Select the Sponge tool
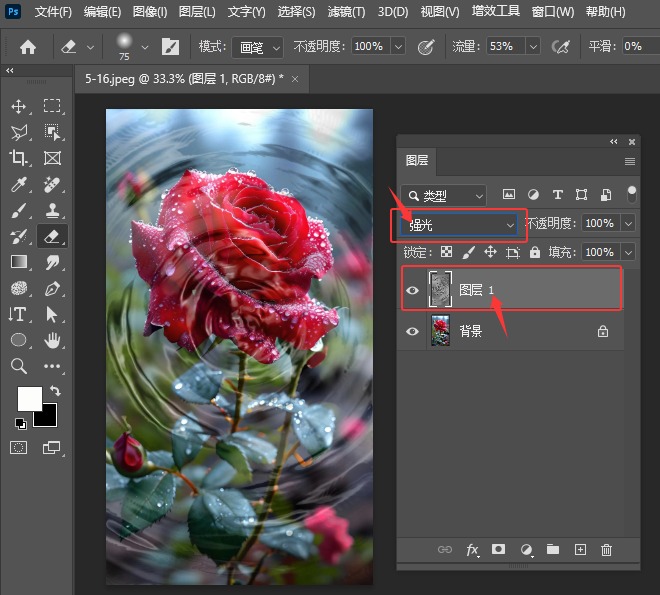The image size is (660, 595). coord(19,288)
